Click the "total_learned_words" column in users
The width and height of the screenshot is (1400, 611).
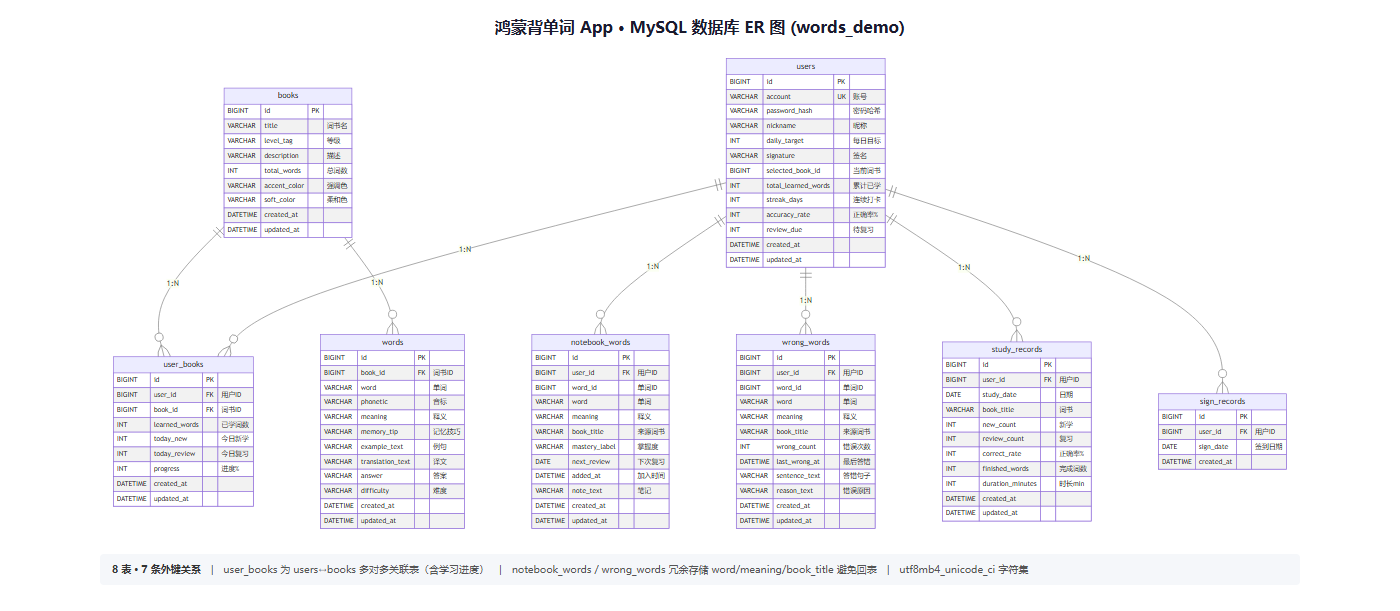(806, 185)
